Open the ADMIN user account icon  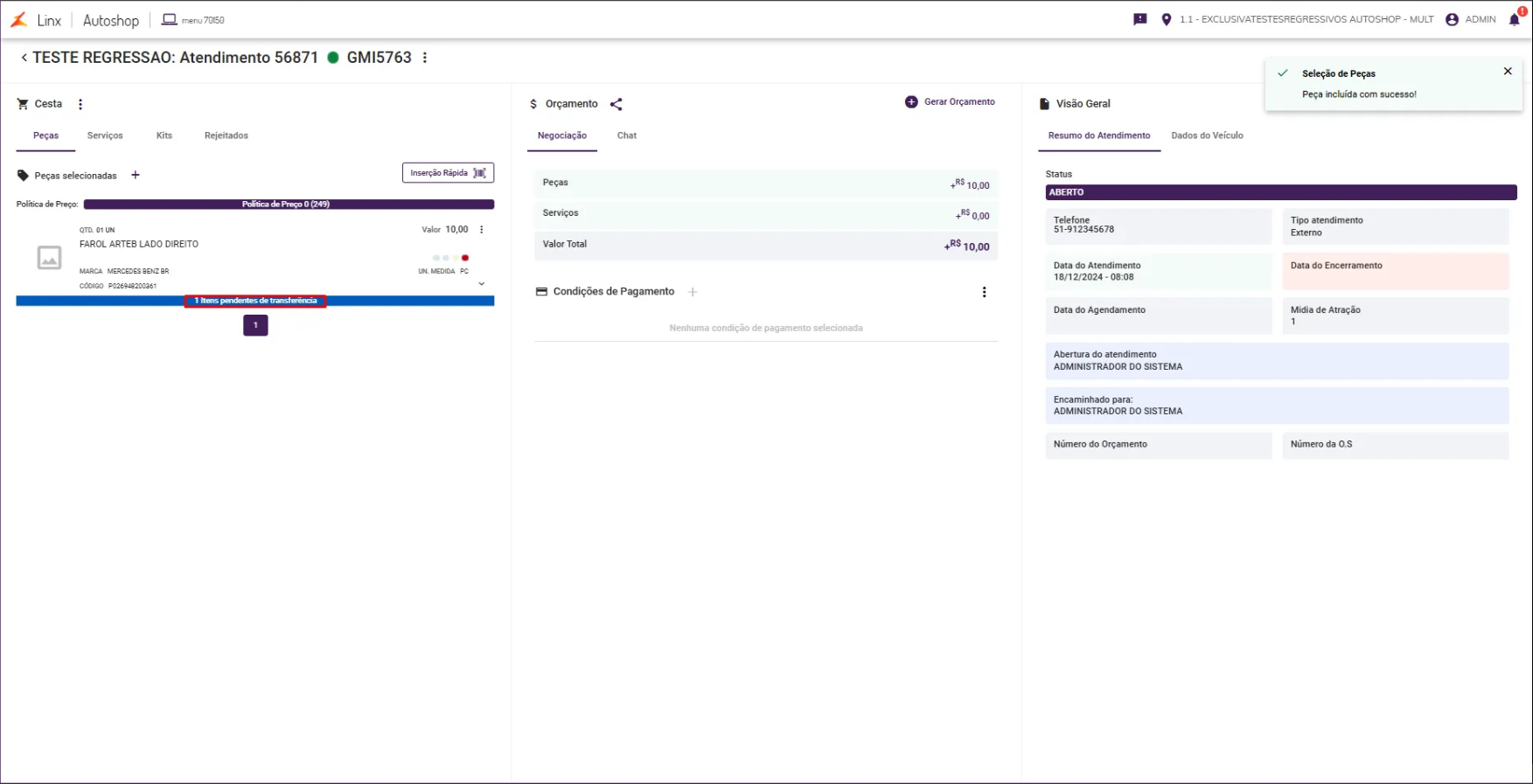[x=1452, y=19]
